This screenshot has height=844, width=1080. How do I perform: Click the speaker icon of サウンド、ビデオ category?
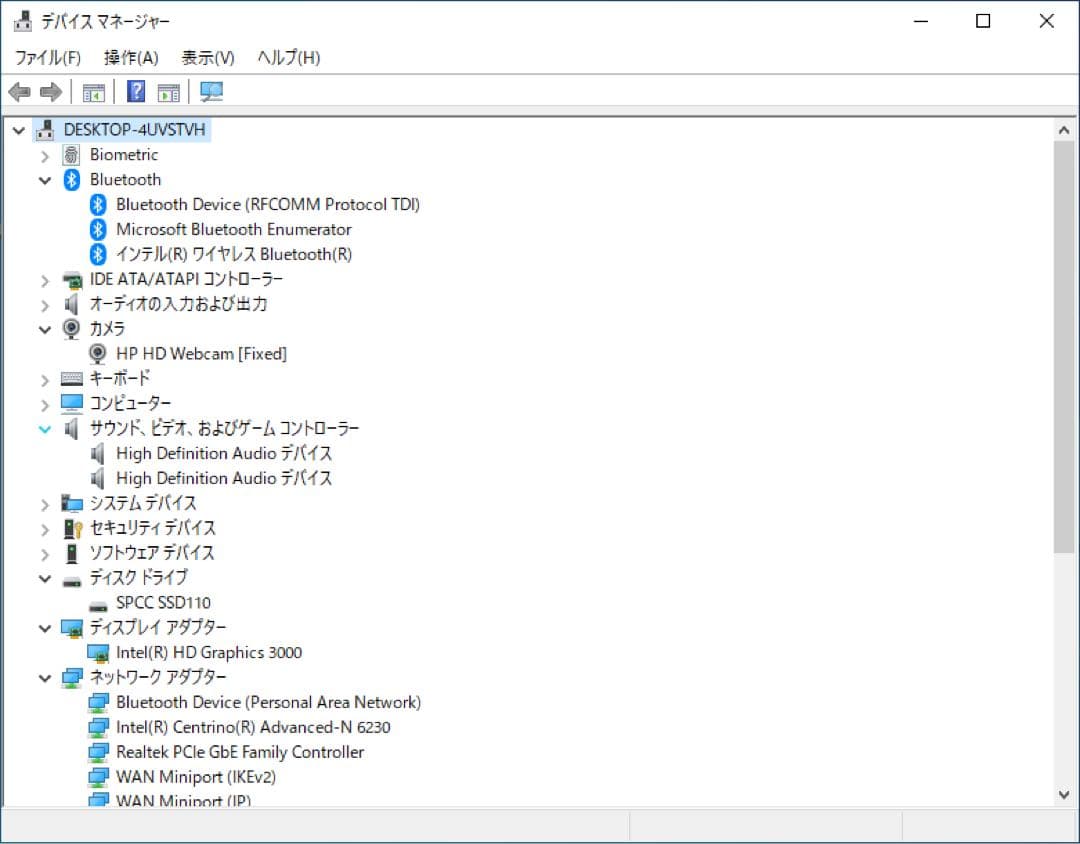72,429
